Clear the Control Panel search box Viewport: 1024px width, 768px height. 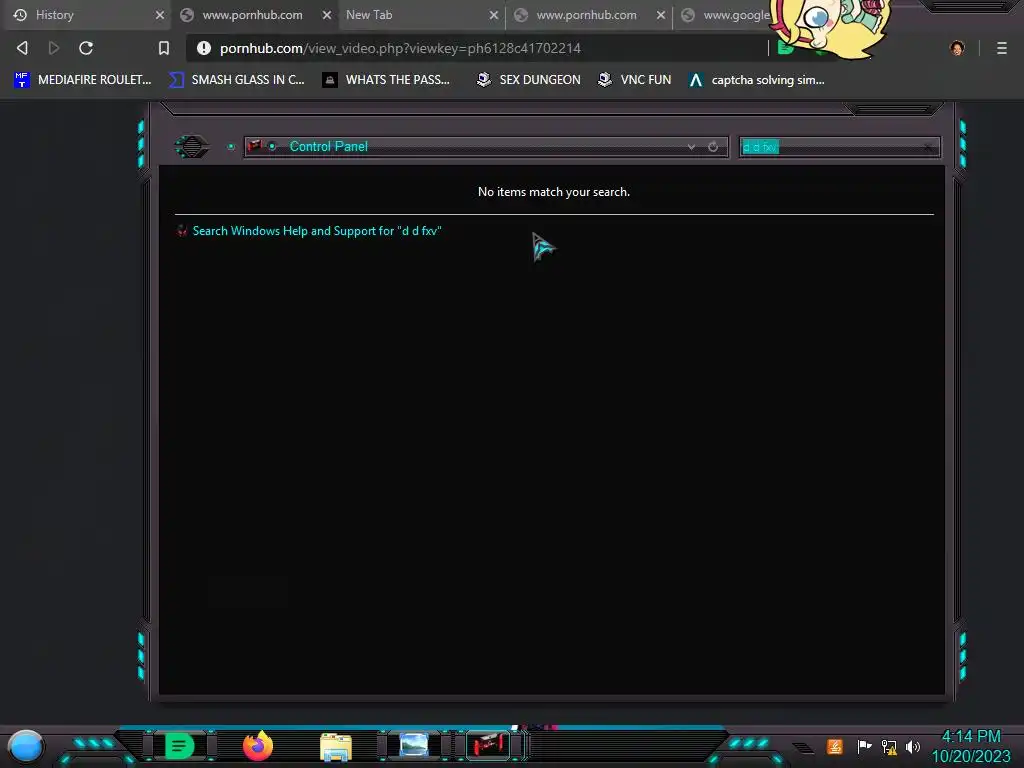[x=929, y=148]
